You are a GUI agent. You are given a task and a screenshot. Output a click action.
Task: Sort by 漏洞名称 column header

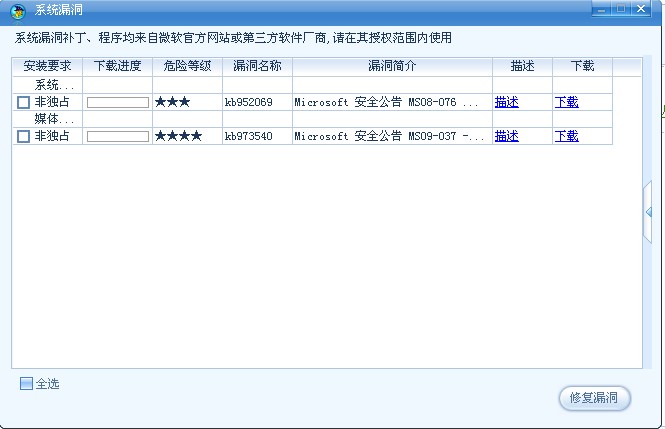coord(257,67)
